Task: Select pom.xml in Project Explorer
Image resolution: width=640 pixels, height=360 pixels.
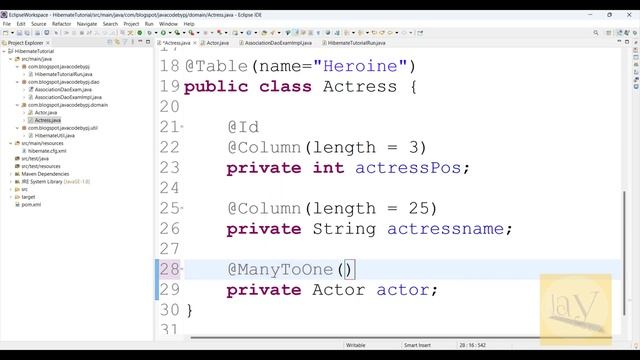Action: (31, 205)
